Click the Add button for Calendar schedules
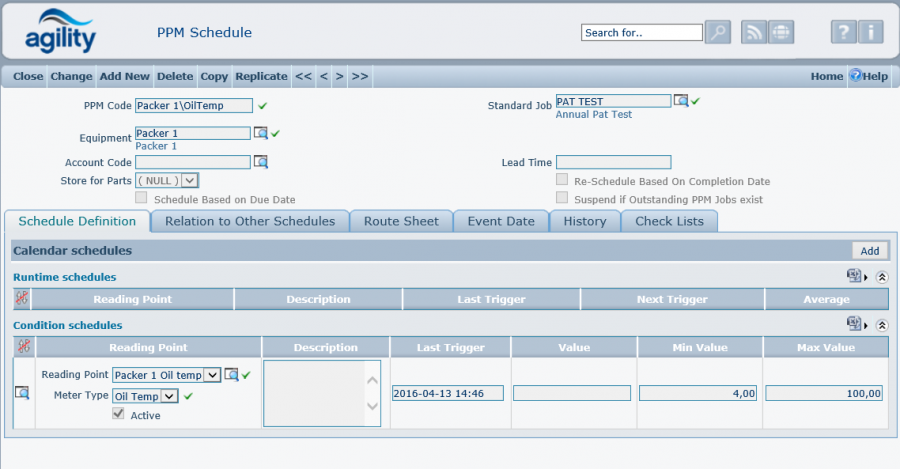Screen dimensions: 900x469 pos(869,251)
